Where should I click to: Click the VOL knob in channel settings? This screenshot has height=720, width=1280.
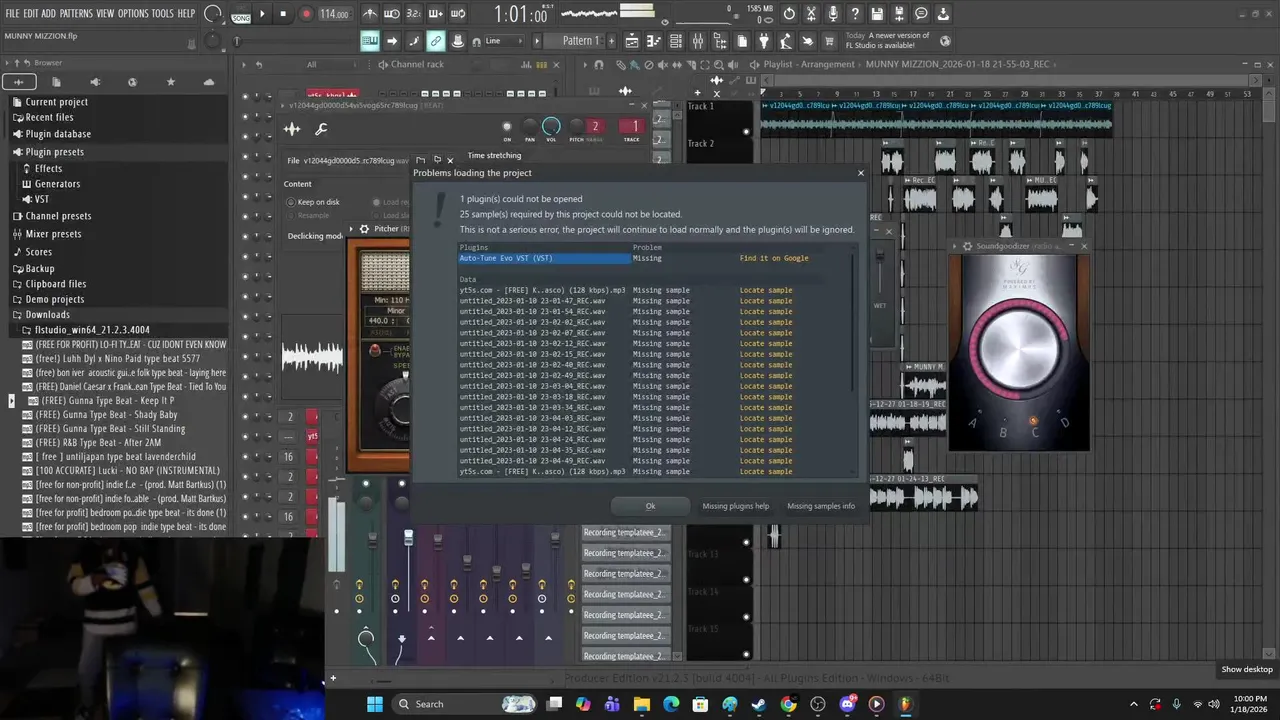pyautogui.click(x=551, y=126)
